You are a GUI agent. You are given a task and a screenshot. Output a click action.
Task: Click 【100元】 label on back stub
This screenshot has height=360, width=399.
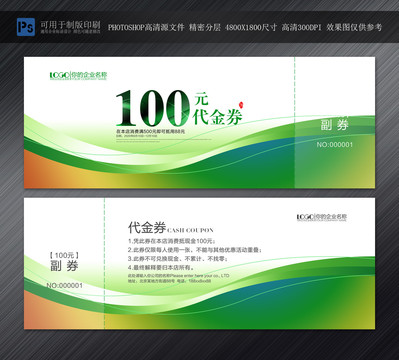[64, 255]
